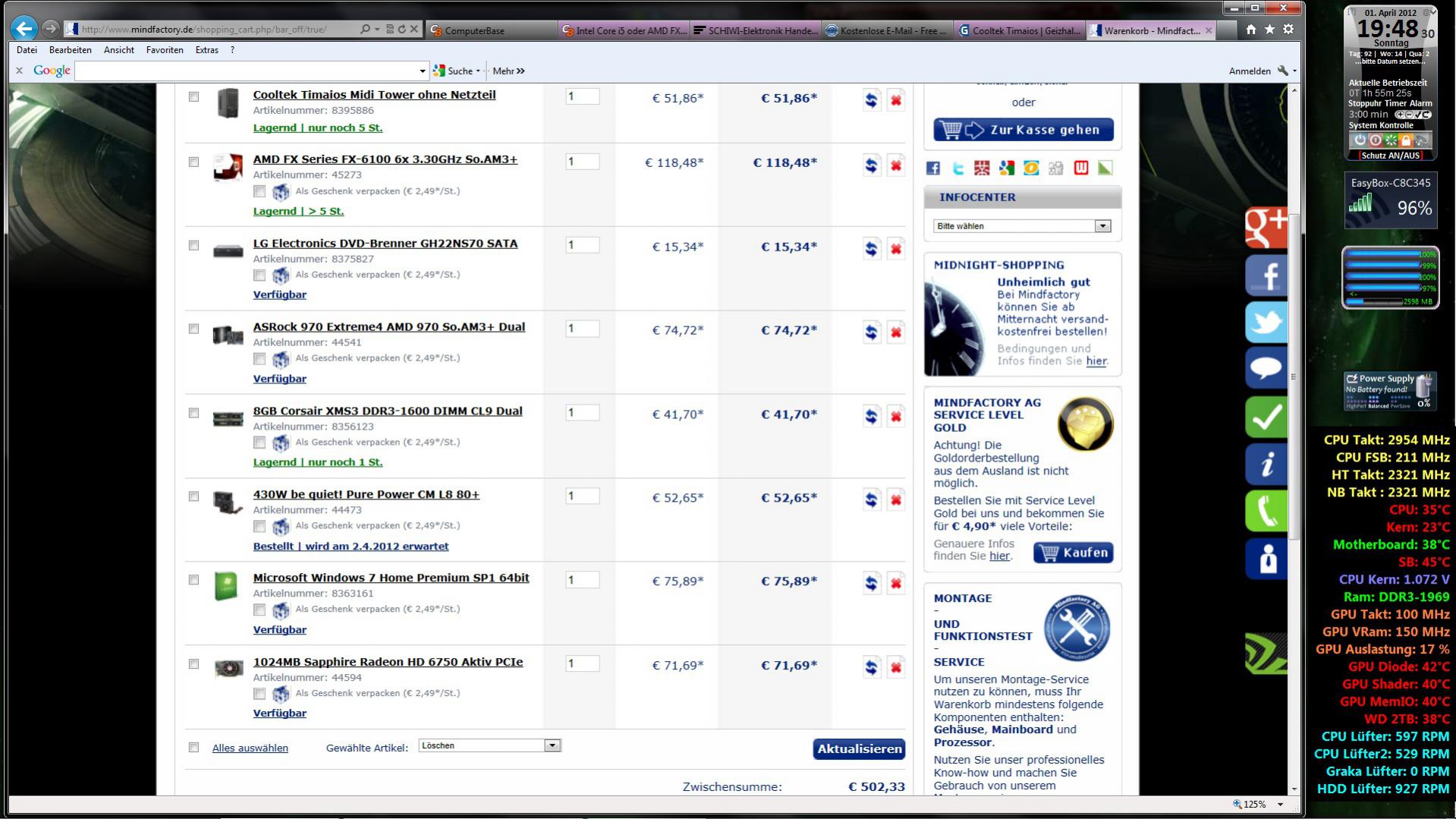Image resolution: width=1456 pixels, height=819 pixels.
Task: Click Sapphire Radeon product thumbnail
Action: point(228,668)
